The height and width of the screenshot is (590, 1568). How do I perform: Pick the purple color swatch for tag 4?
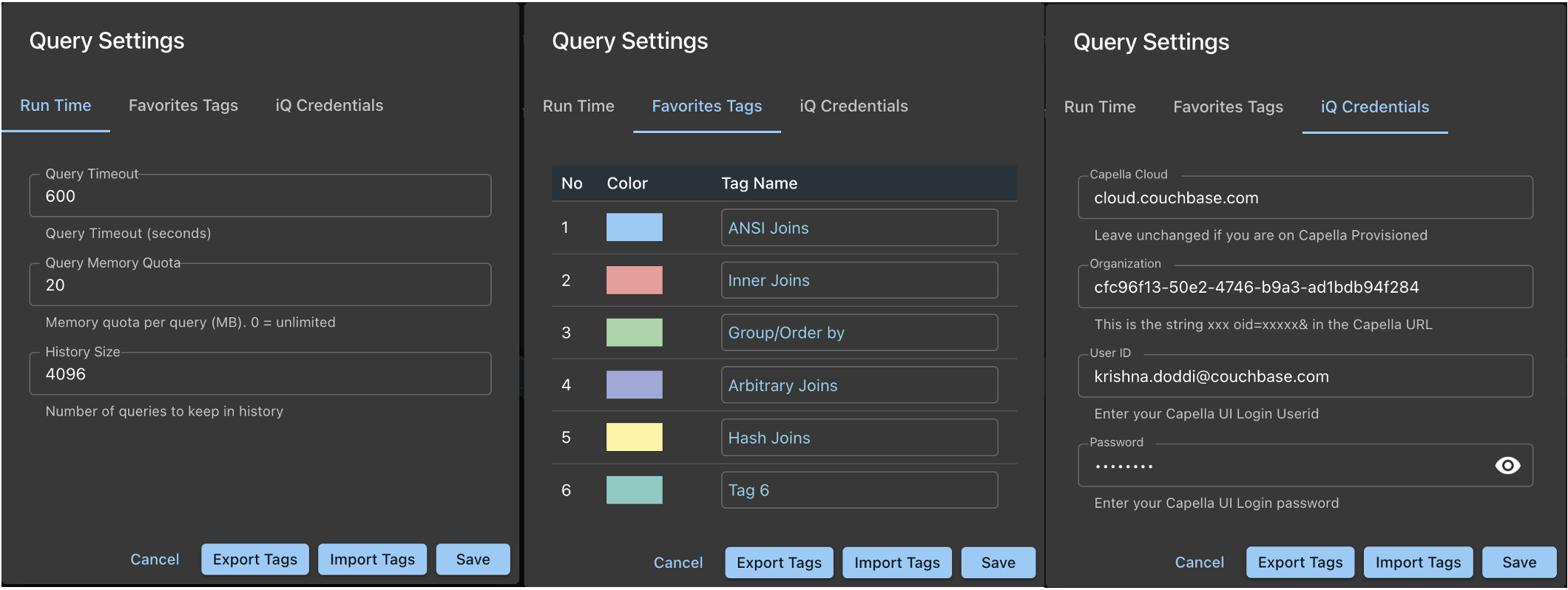[635, 385]
